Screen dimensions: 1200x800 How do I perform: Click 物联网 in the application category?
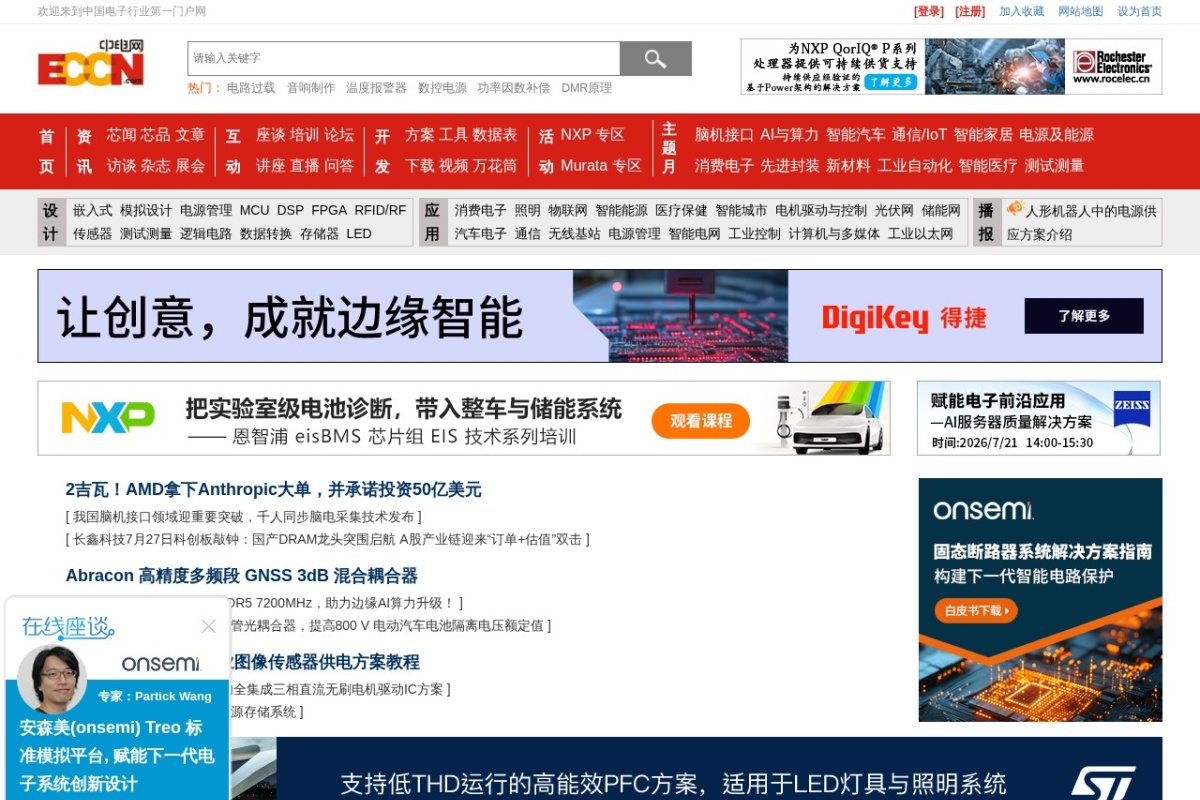(x=568, y=210)
